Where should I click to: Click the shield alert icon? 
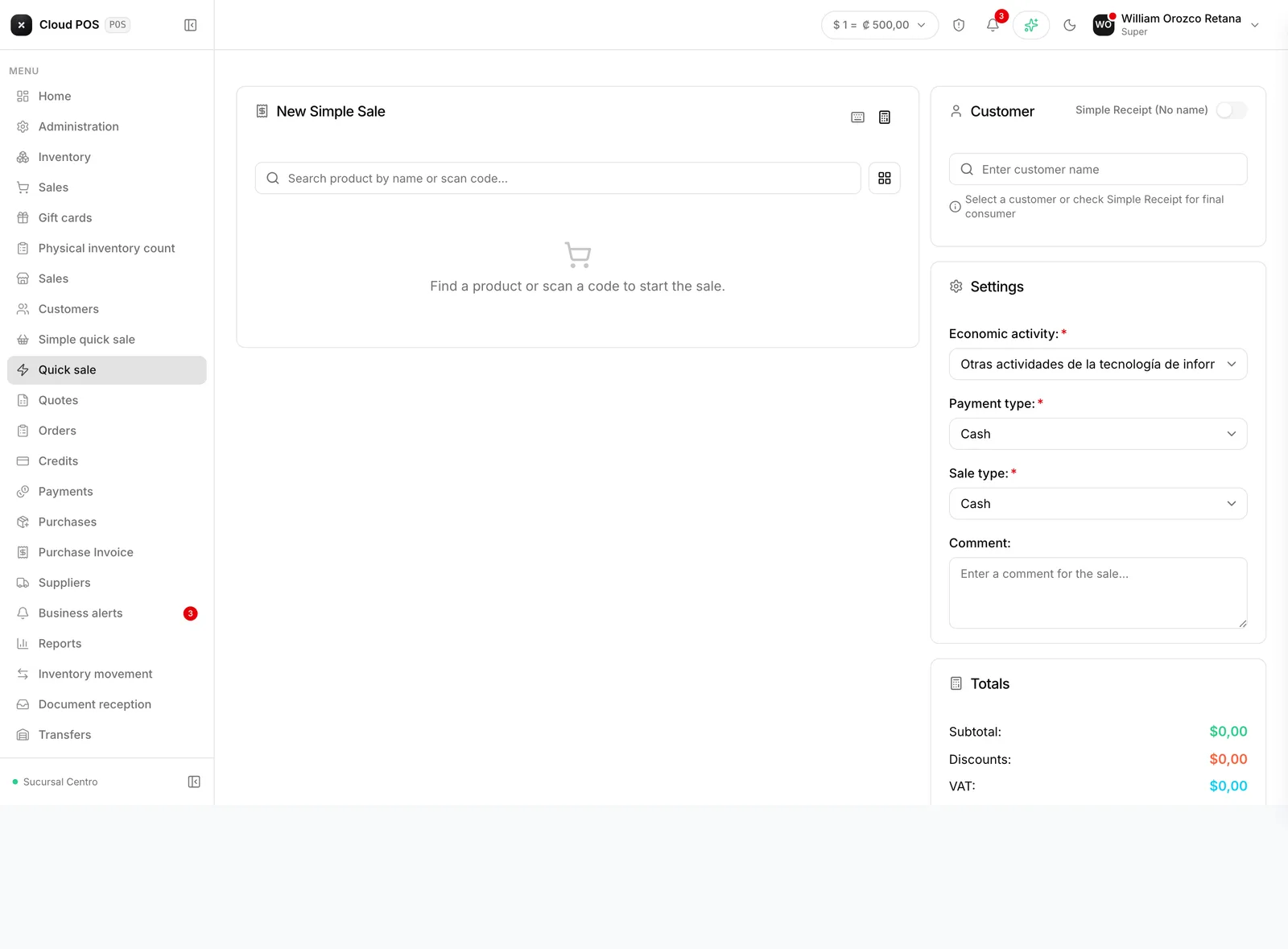(959, 25)
